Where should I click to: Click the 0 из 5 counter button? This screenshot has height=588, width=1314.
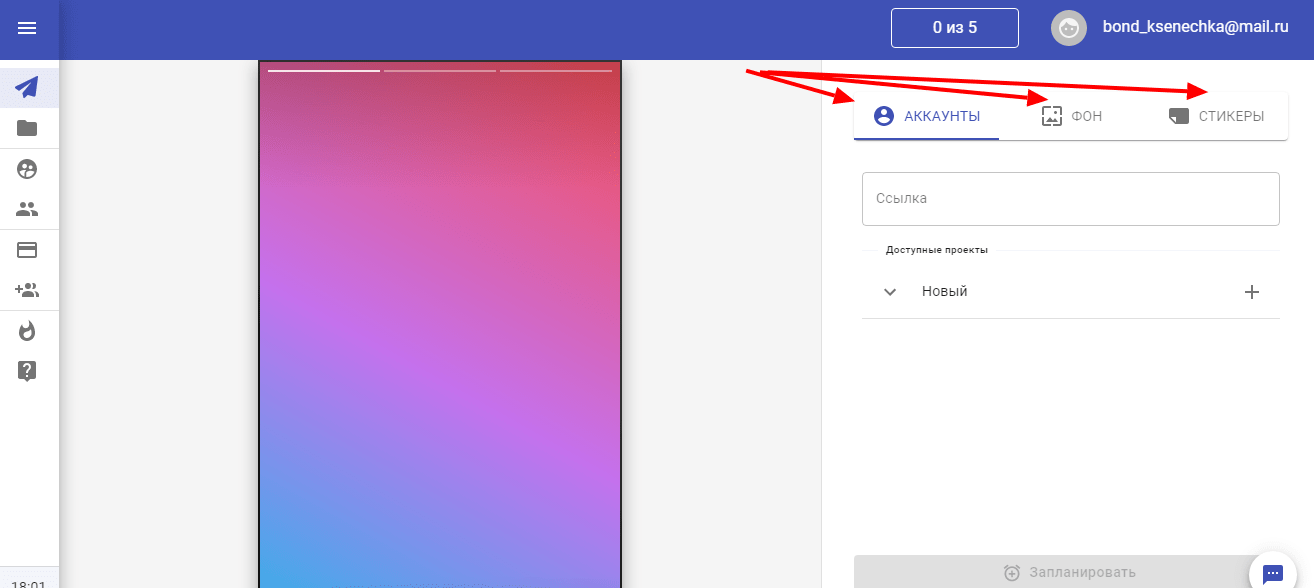[x=955, y=28]
